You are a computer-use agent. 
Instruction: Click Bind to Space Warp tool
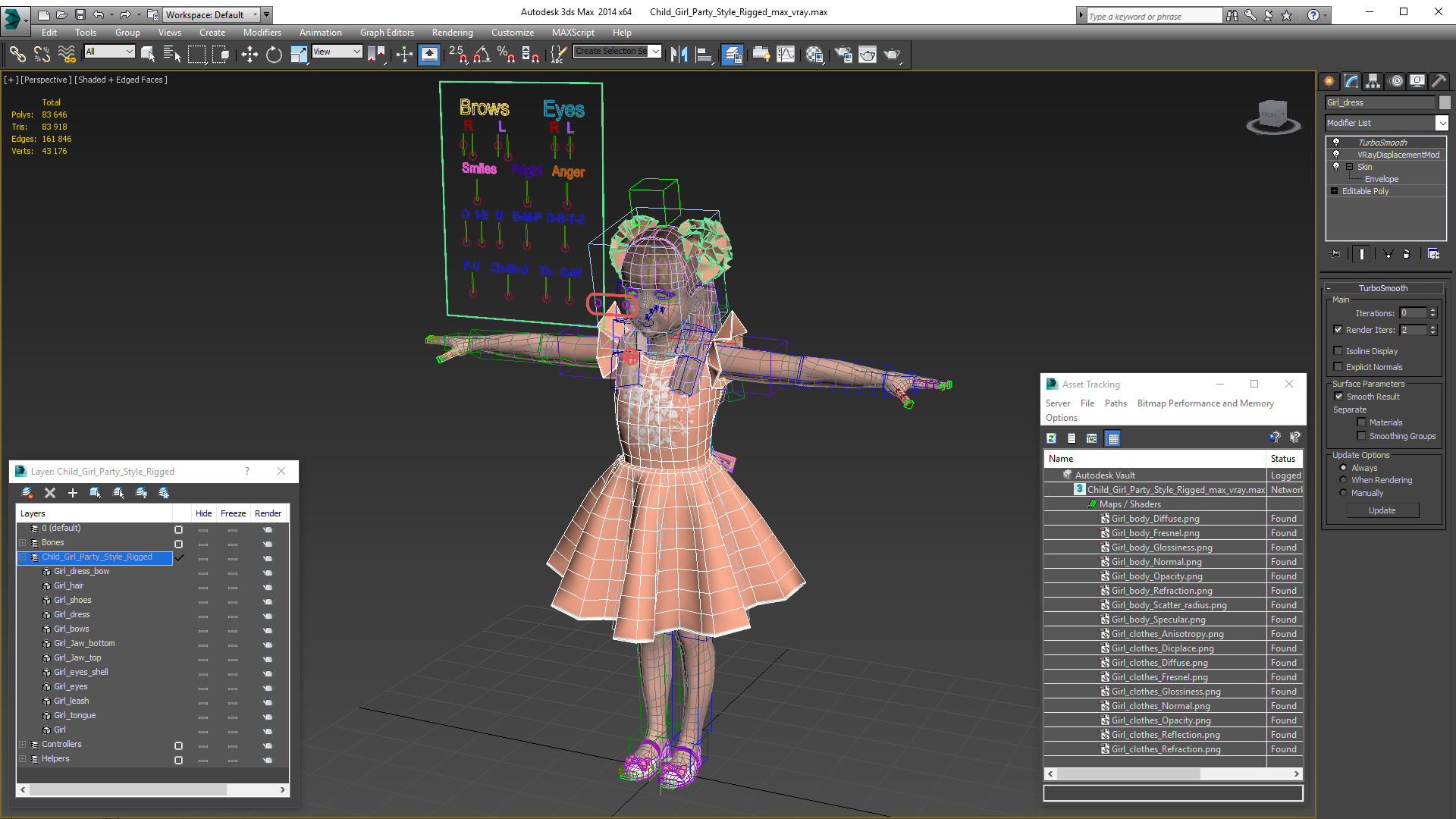click(x=67, y=54)
